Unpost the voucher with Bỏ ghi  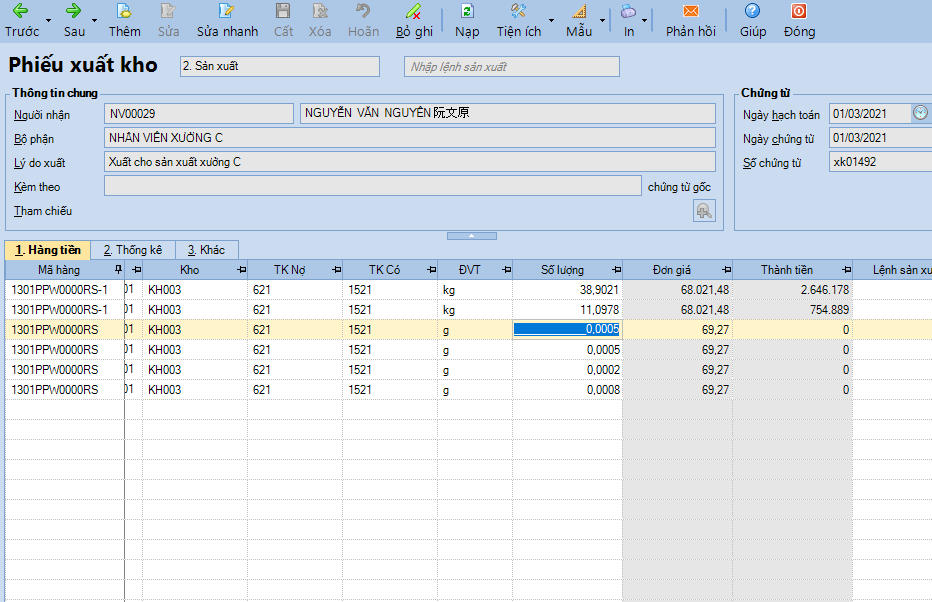tap(414, 20)
